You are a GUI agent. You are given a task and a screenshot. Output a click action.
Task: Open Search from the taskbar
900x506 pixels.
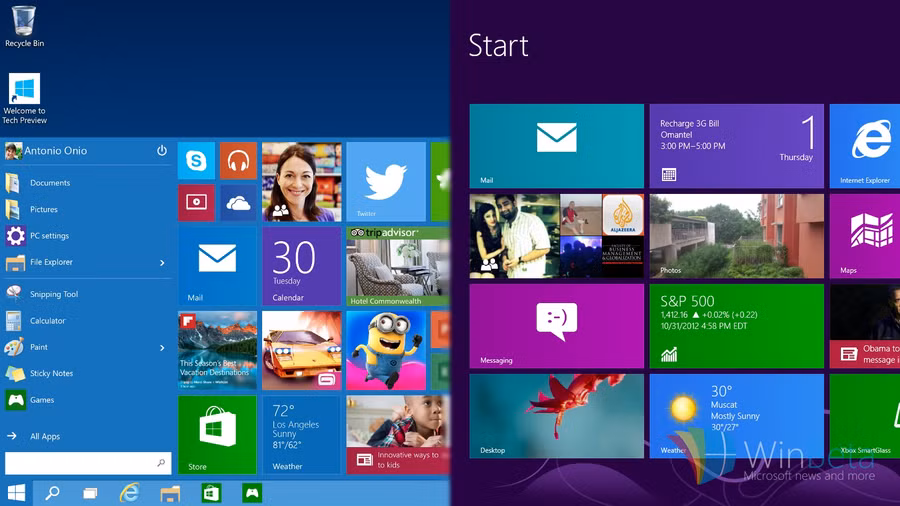coord(52,493)
